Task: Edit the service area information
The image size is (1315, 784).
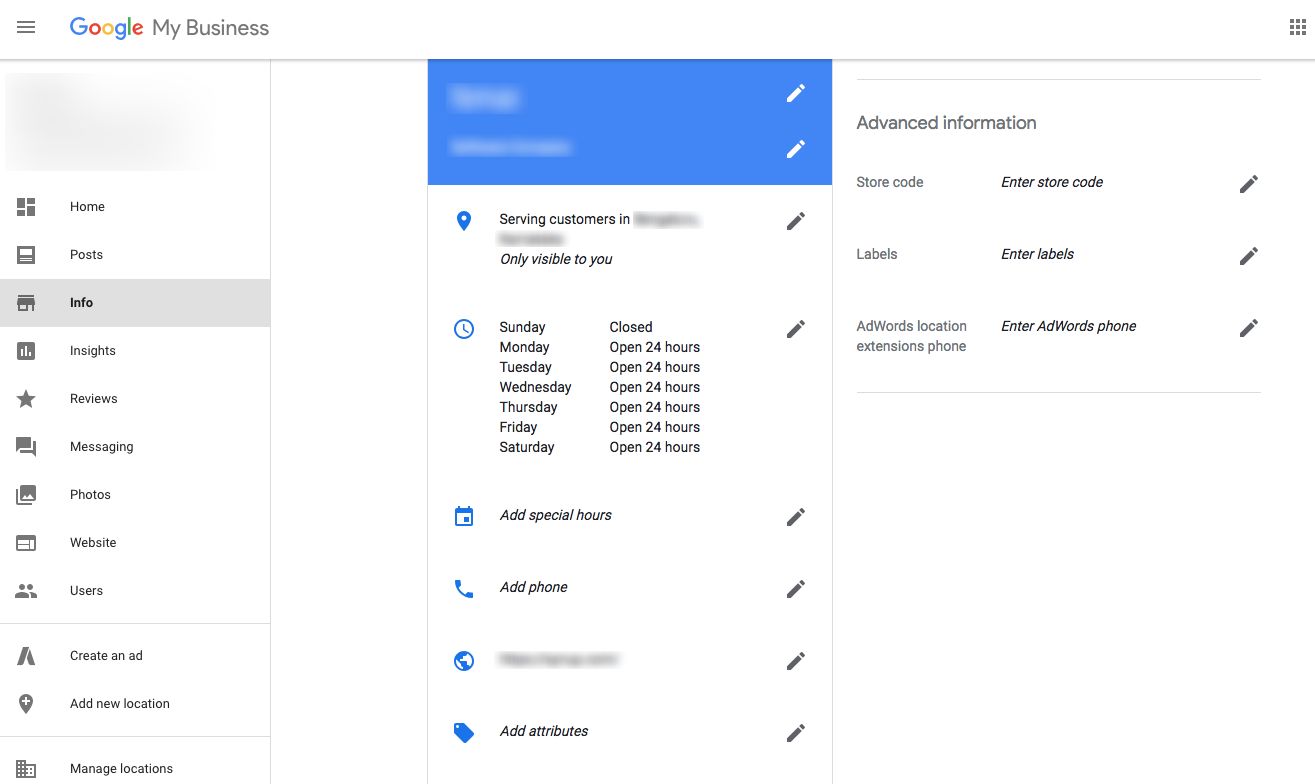Action: 795,221
